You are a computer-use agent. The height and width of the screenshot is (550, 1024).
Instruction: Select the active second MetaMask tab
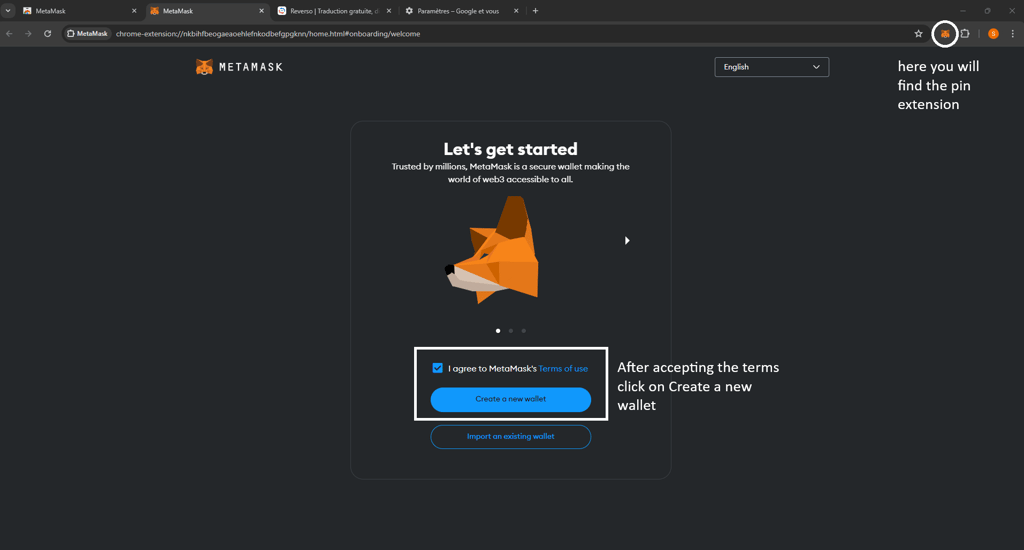[206, 11]
